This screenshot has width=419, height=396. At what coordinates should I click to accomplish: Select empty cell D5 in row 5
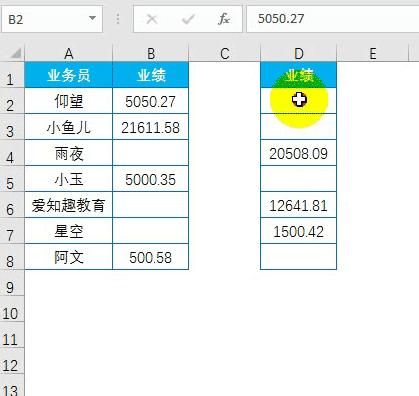[299, 179]
